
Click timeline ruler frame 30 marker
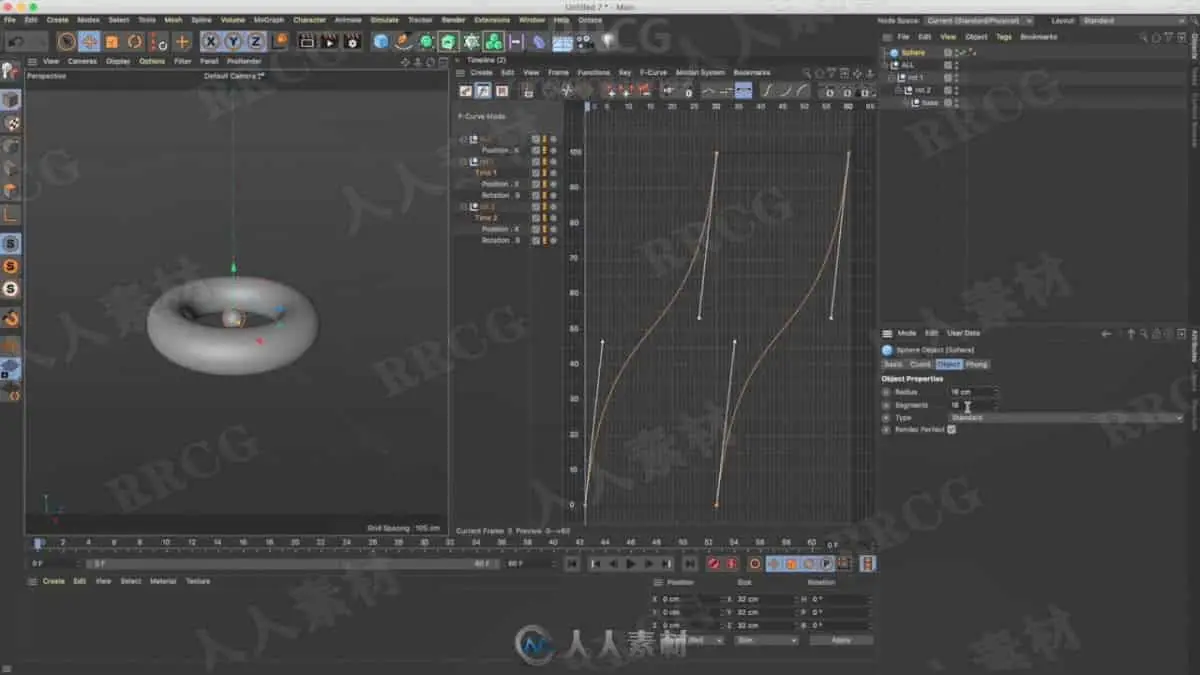(x=717, y=105)
